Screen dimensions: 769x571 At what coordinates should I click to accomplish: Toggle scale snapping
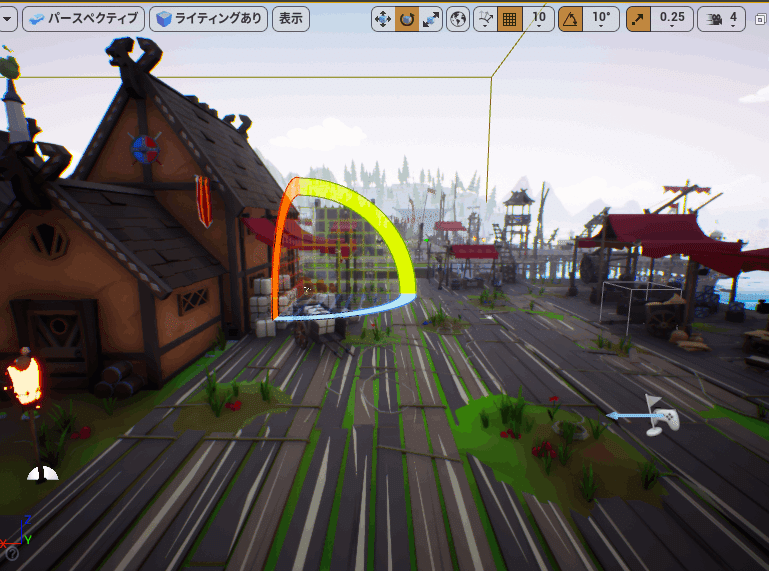pos(639,19)
